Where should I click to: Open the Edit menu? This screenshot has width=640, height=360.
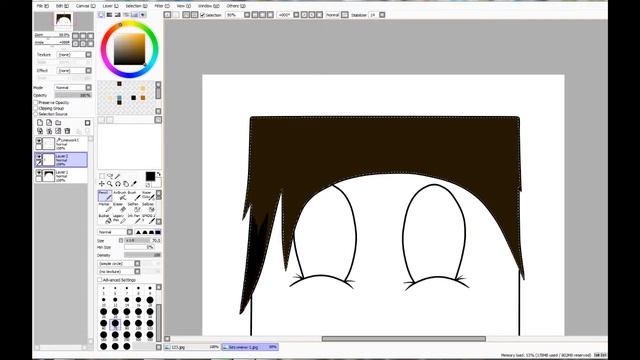click(62, 6)
